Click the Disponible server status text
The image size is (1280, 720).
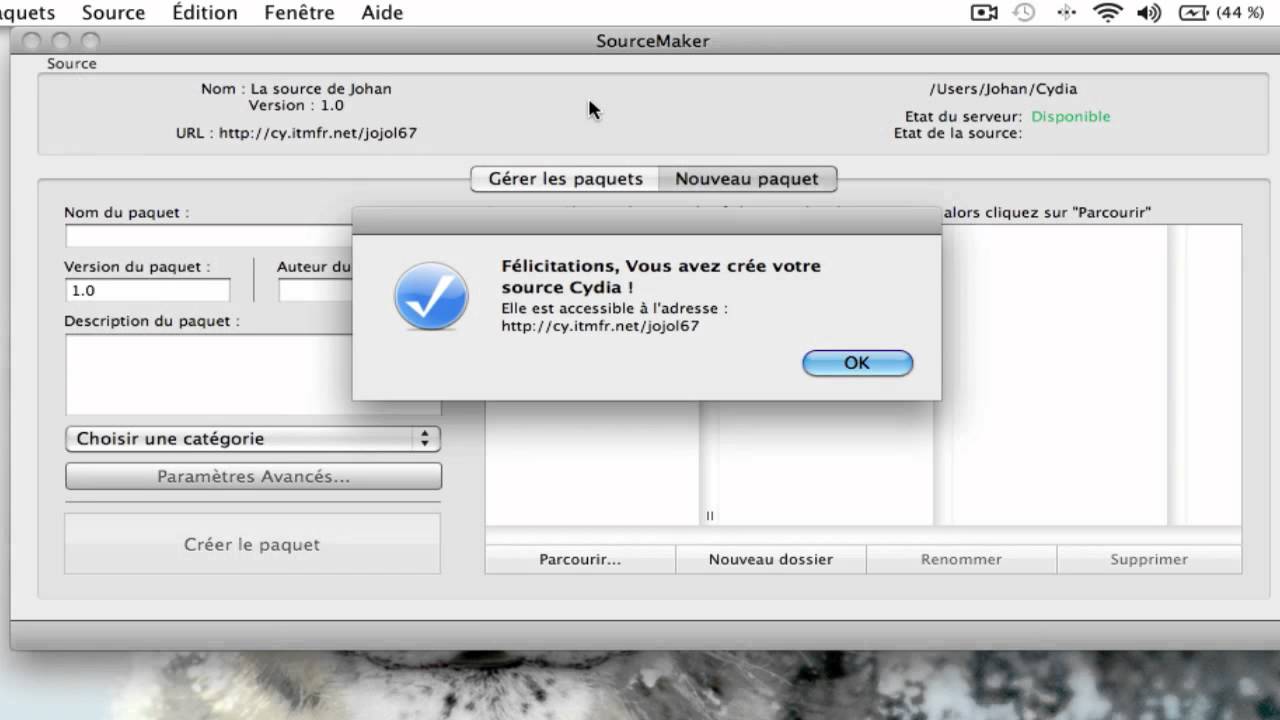pyautogui.click(x=1071, y=117)
